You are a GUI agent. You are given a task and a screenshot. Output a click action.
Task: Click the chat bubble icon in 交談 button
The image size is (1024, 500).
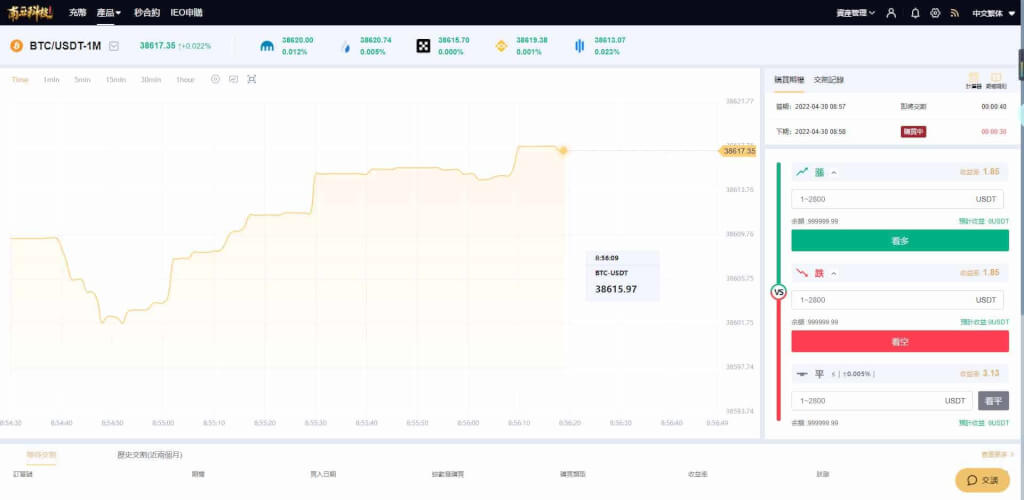click(x=972, y=480)
